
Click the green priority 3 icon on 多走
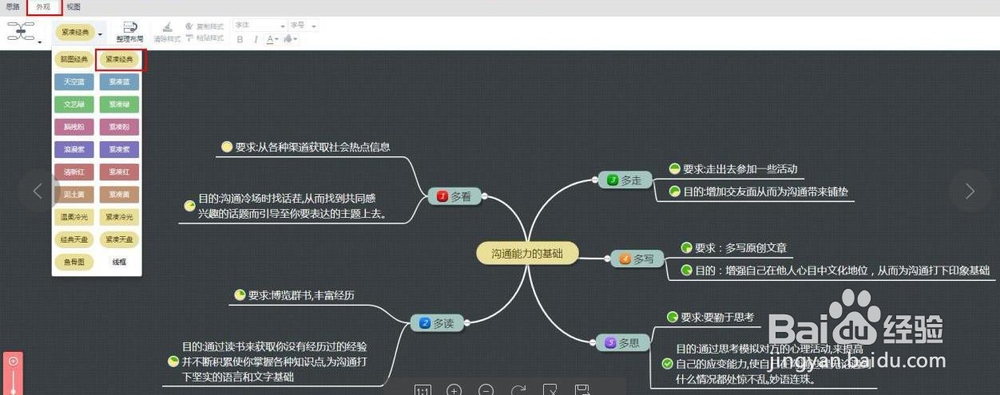(x=613, y=181)
